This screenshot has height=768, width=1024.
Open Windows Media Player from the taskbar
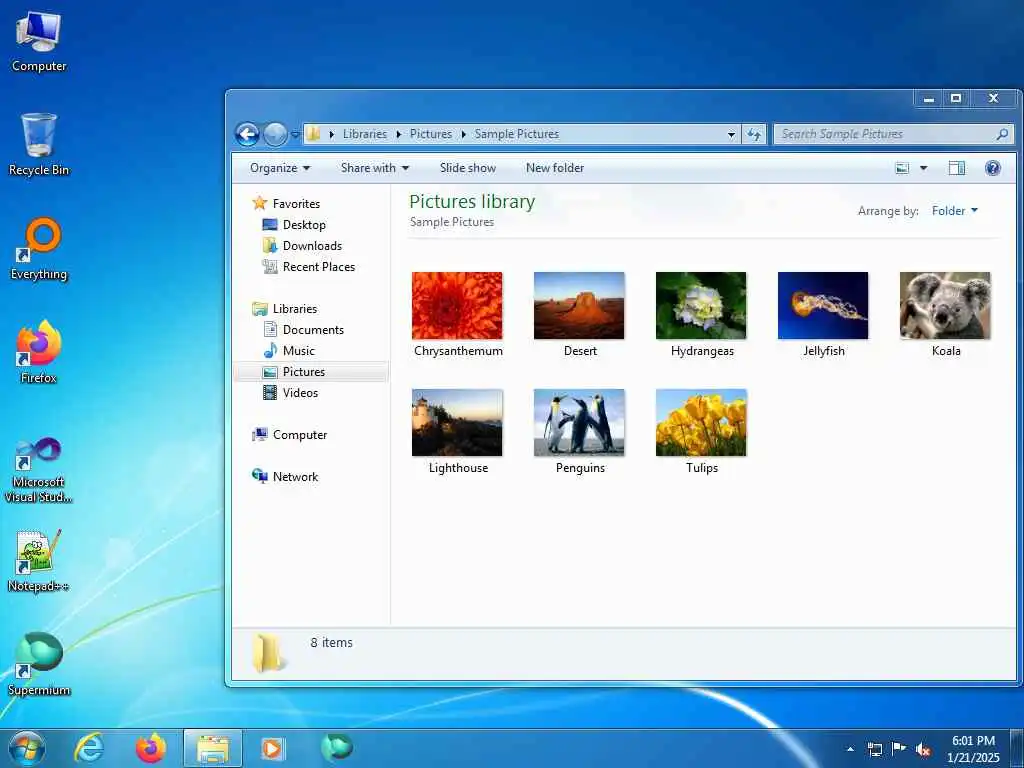[272, 748]
